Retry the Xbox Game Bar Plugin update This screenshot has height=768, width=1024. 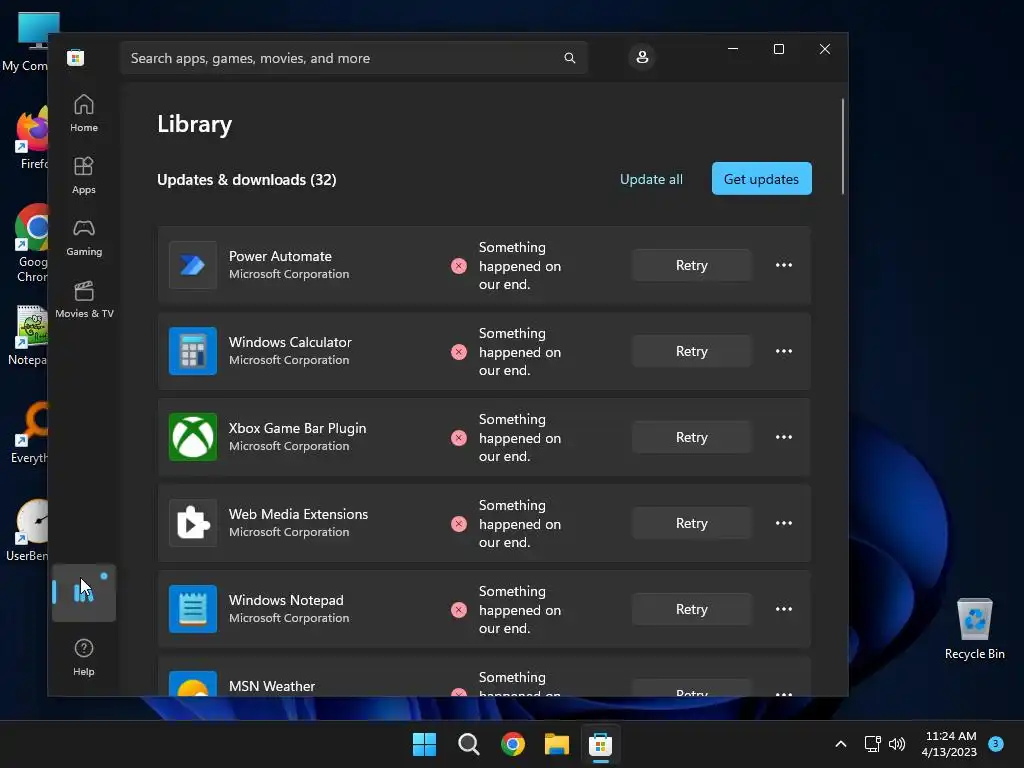click(692, 437)
